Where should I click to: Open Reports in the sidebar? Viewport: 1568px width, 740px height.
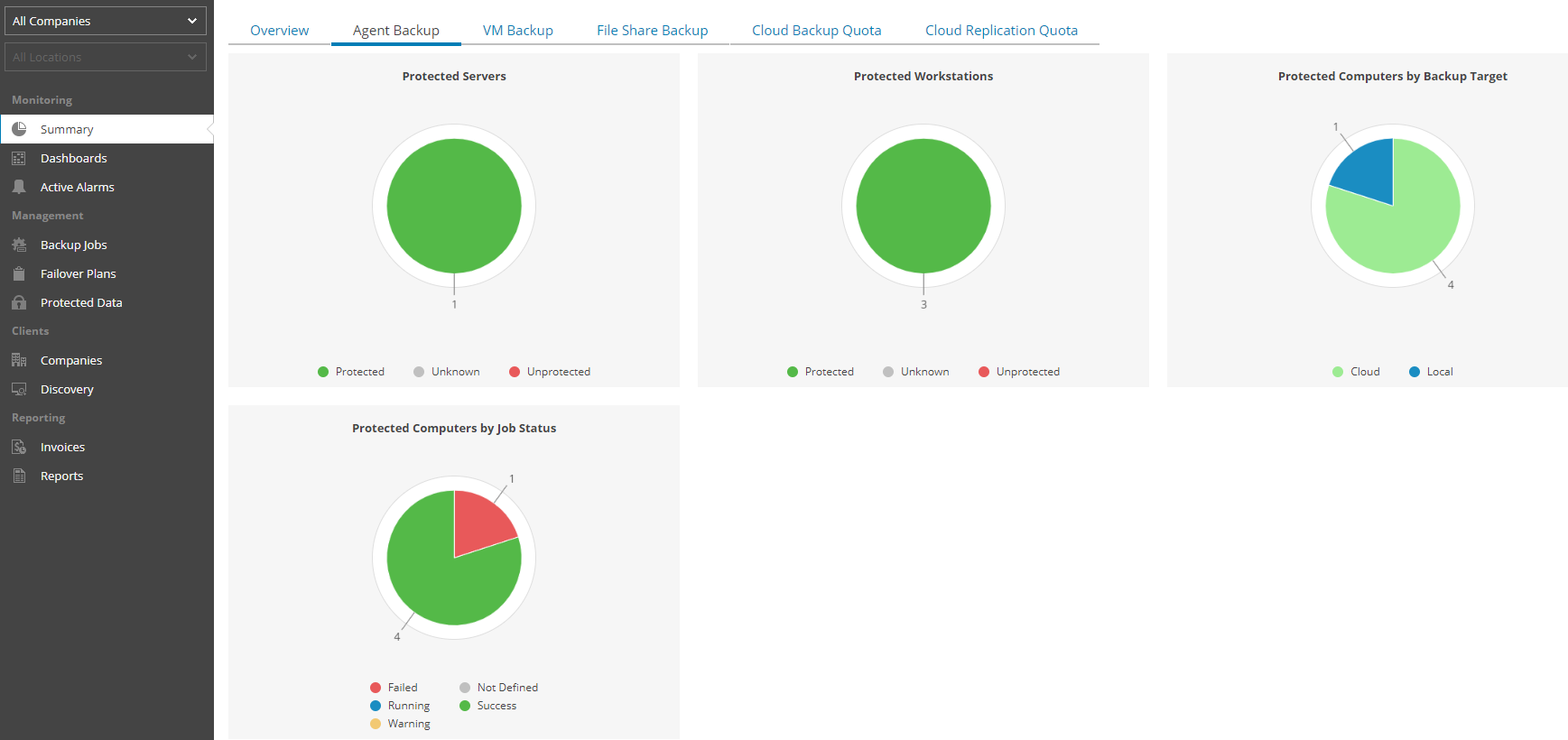61,476
